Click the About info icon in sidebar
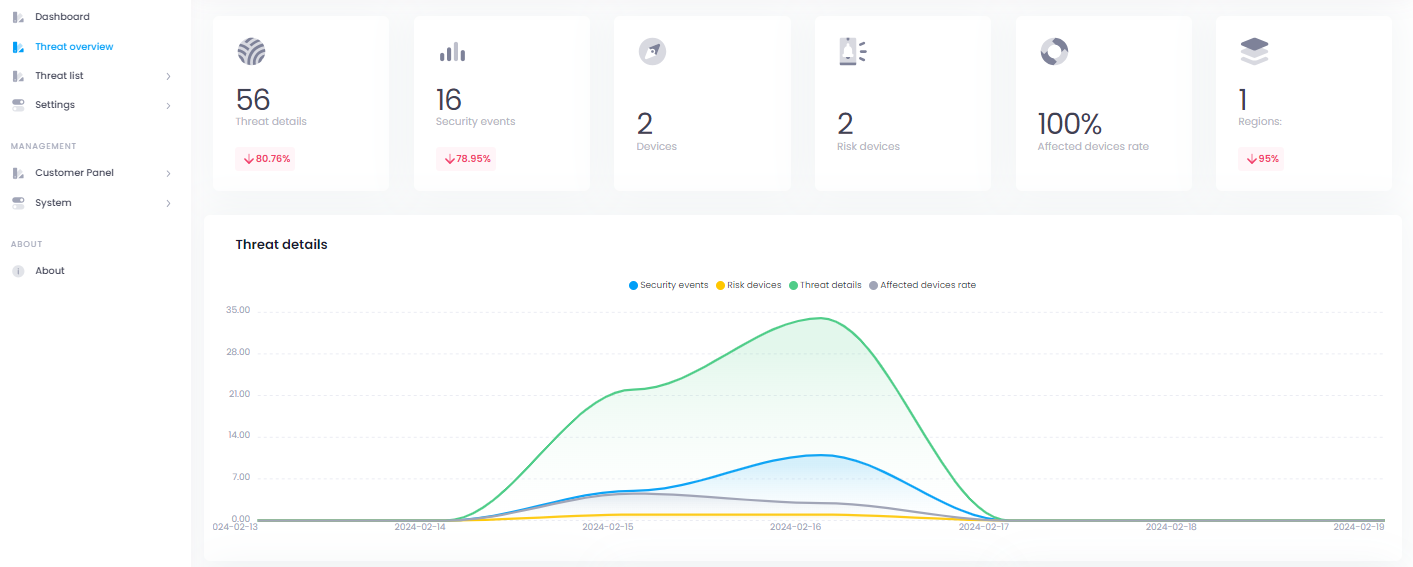1413x567 pixels. click(18, 271)
